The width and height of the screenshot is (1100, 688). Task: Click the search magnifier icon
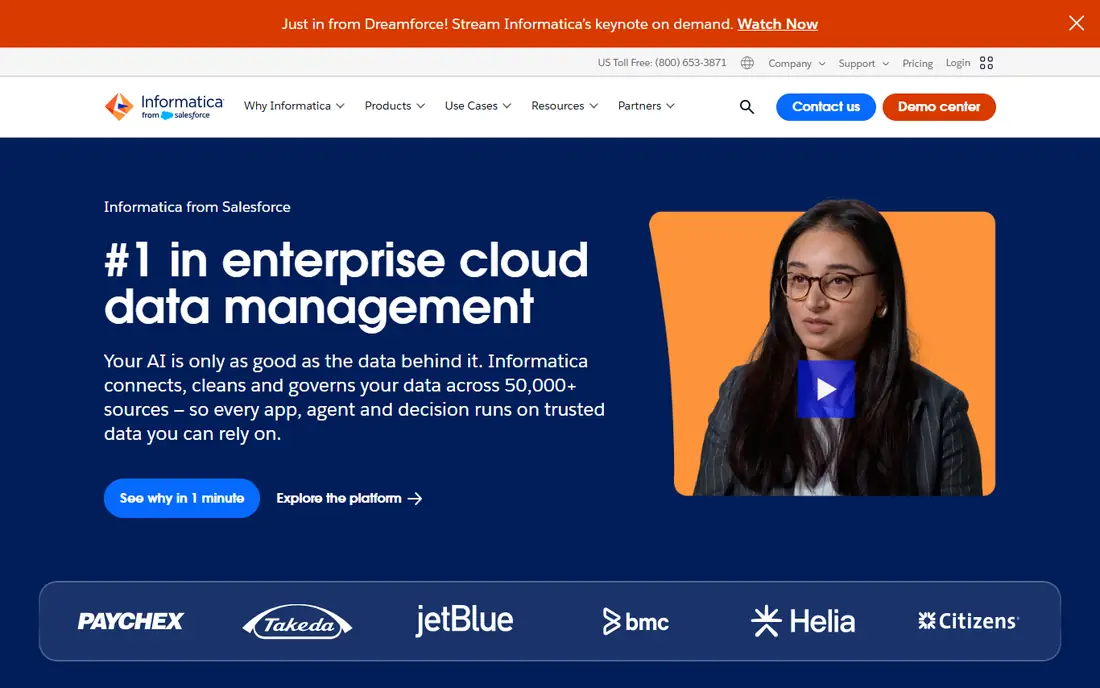click(x=746, y=107)
